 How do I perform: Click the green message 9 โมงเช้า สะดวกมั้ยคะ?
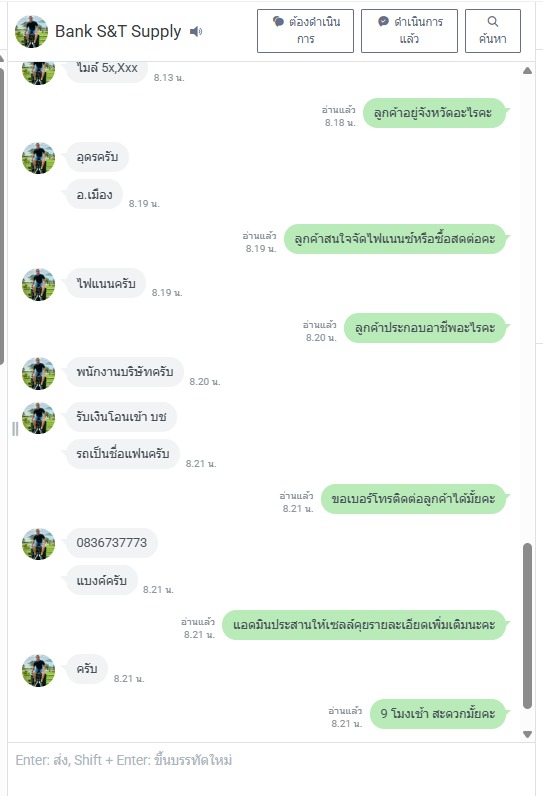pos(438,714)
